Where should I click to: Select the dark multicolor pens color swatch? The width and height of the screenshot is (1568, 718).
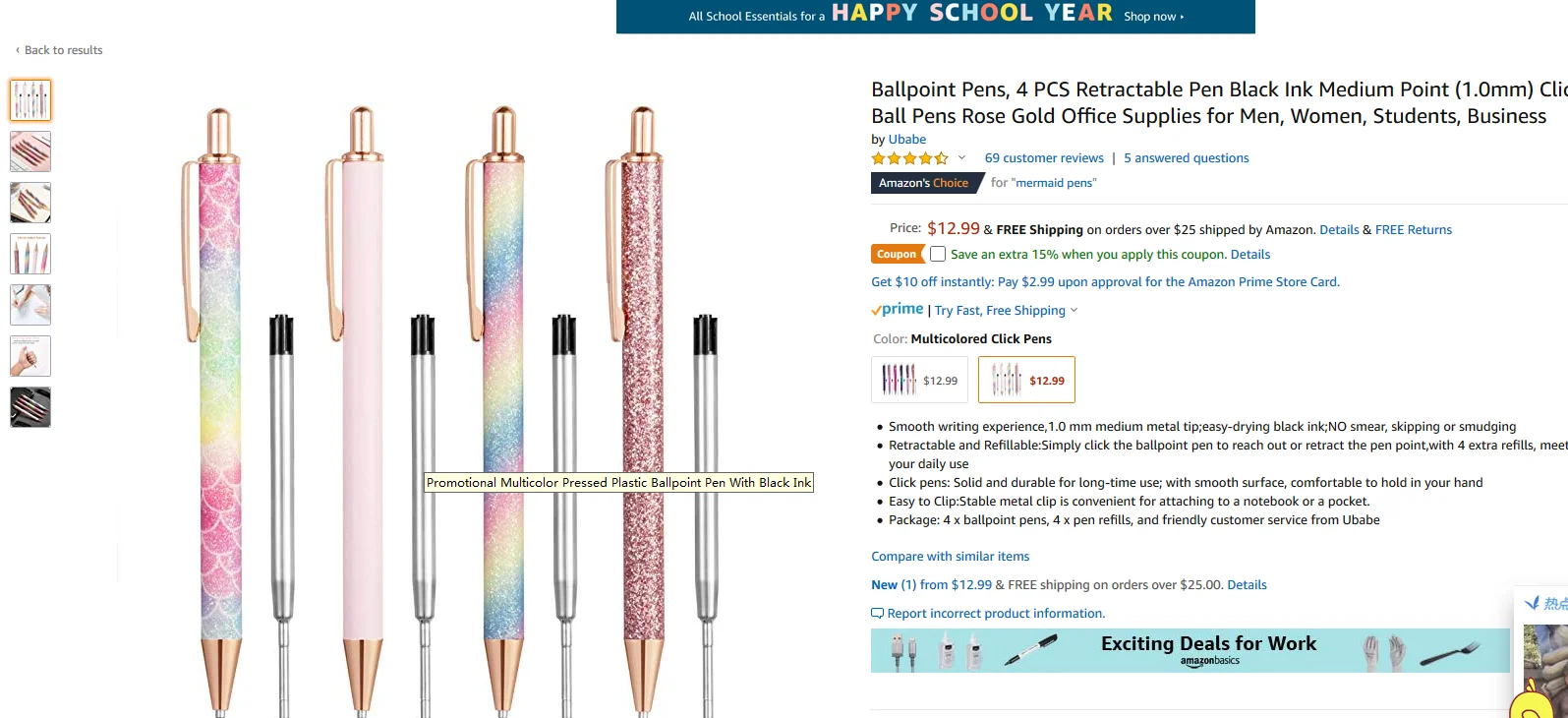(919, 380)
